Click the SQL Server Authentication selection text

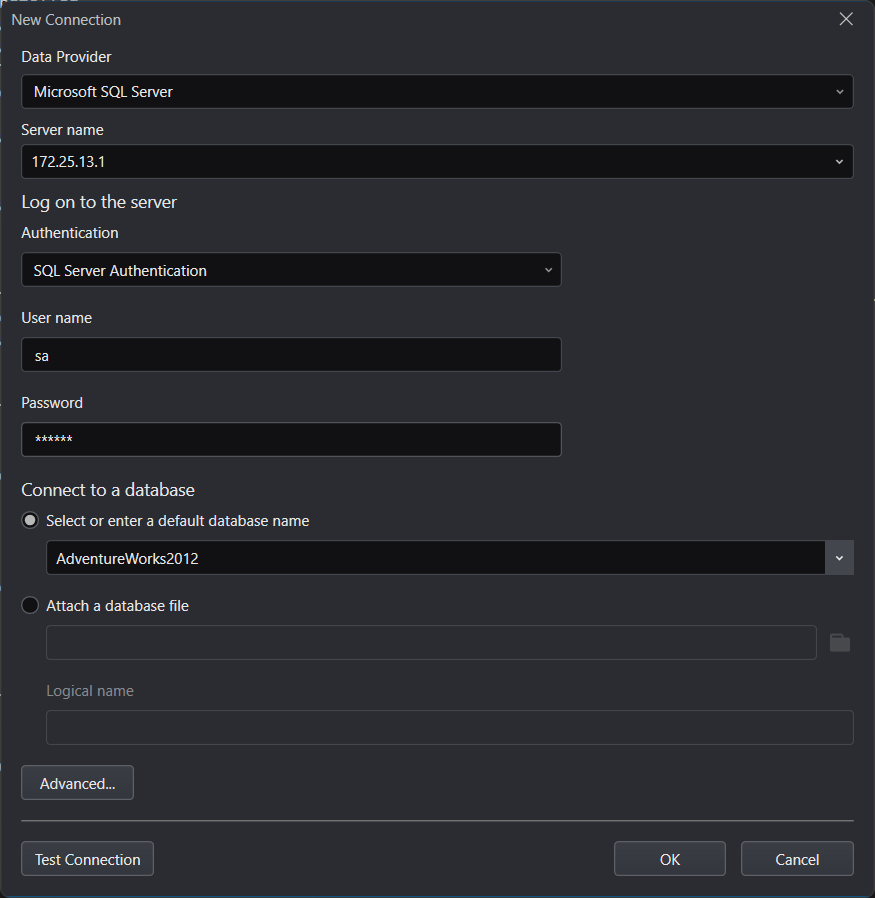120,270
